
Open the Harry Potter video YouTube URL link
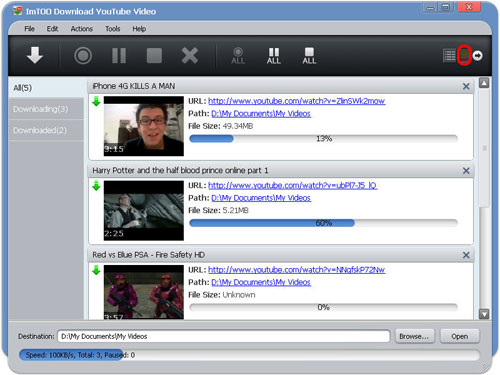click(x=293, y=185)
